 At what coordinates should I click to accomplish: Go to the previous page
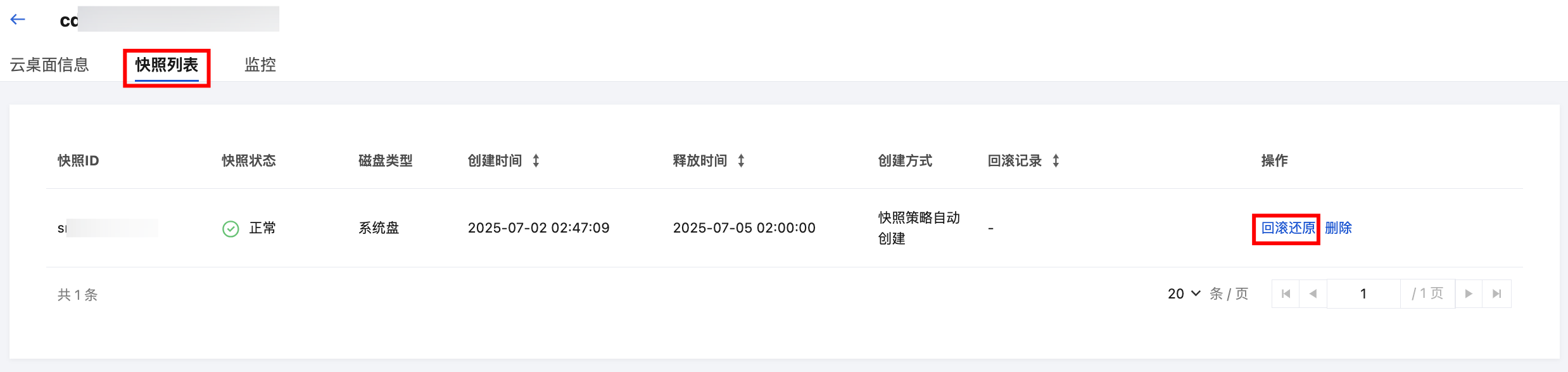tap(1313, 293)
